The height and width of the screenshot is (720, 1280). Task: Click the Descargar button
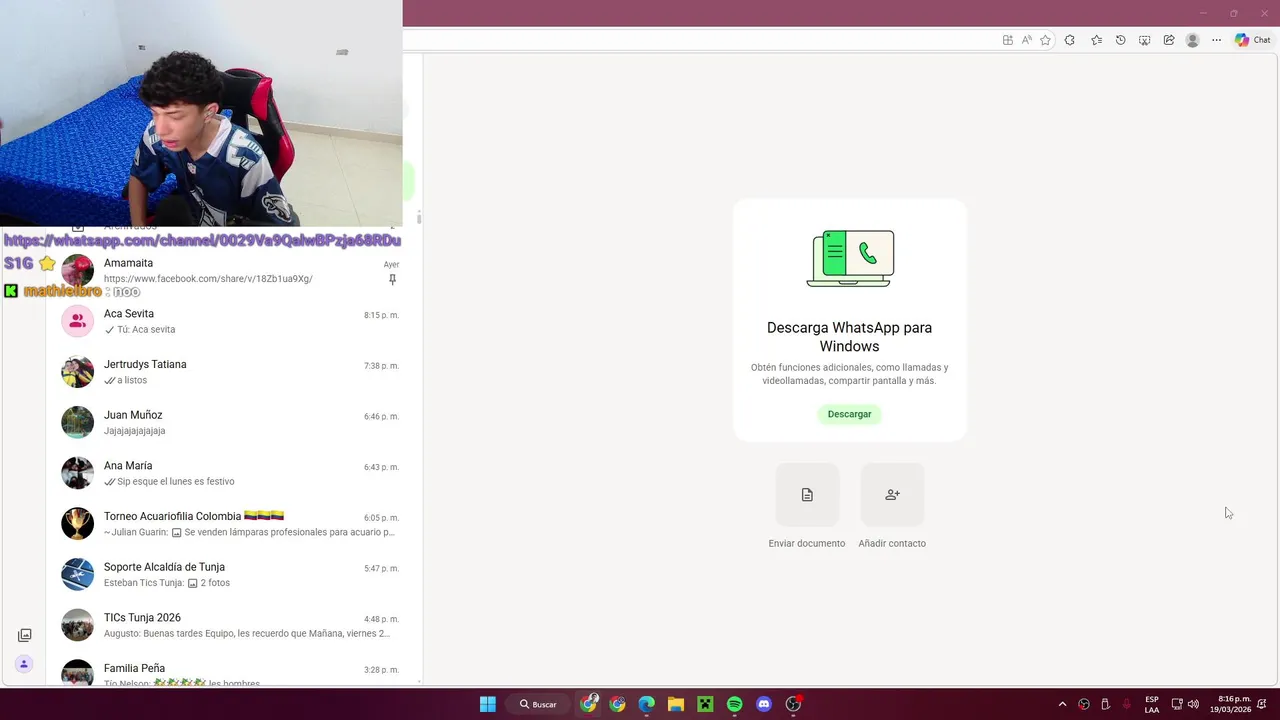coord(849,414)
